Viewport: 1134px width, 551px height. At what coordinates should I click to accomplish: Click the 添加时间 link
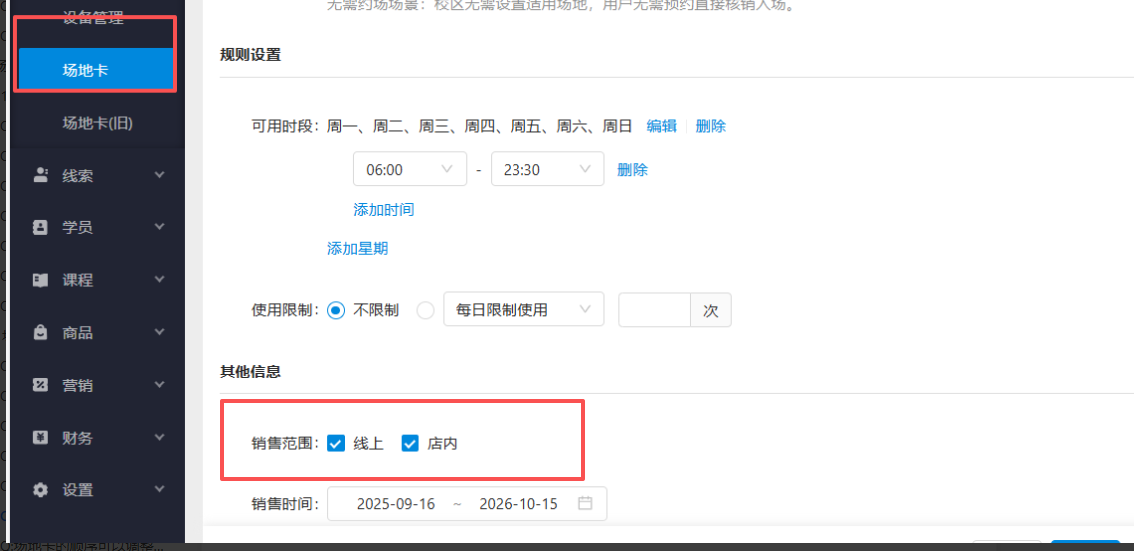click(x=383, y=210)
